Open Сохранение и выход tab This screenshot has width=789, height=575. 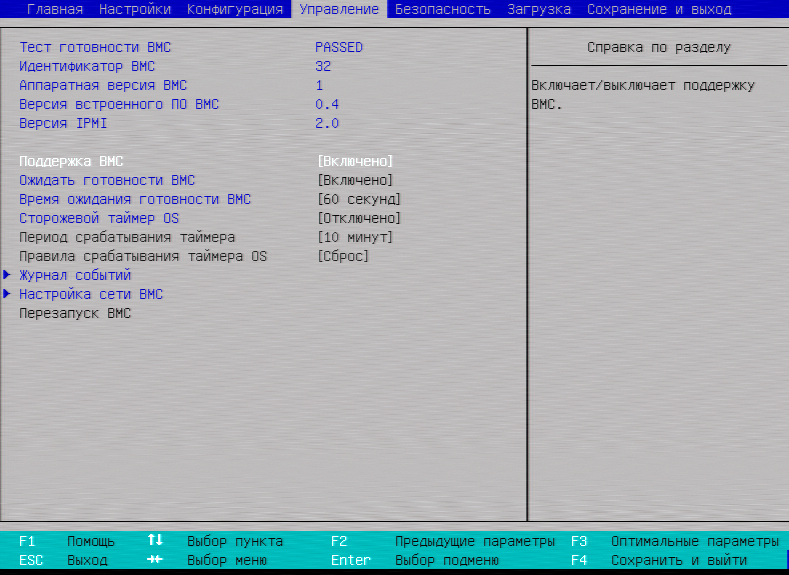(x=659, y=9)
